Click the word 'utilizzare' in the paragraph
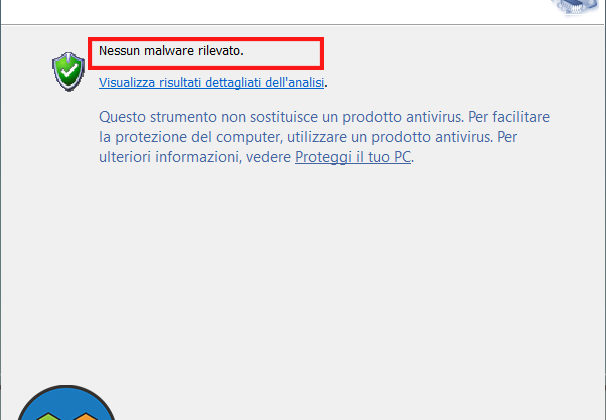The image size is (606, 420). point(317,137)
